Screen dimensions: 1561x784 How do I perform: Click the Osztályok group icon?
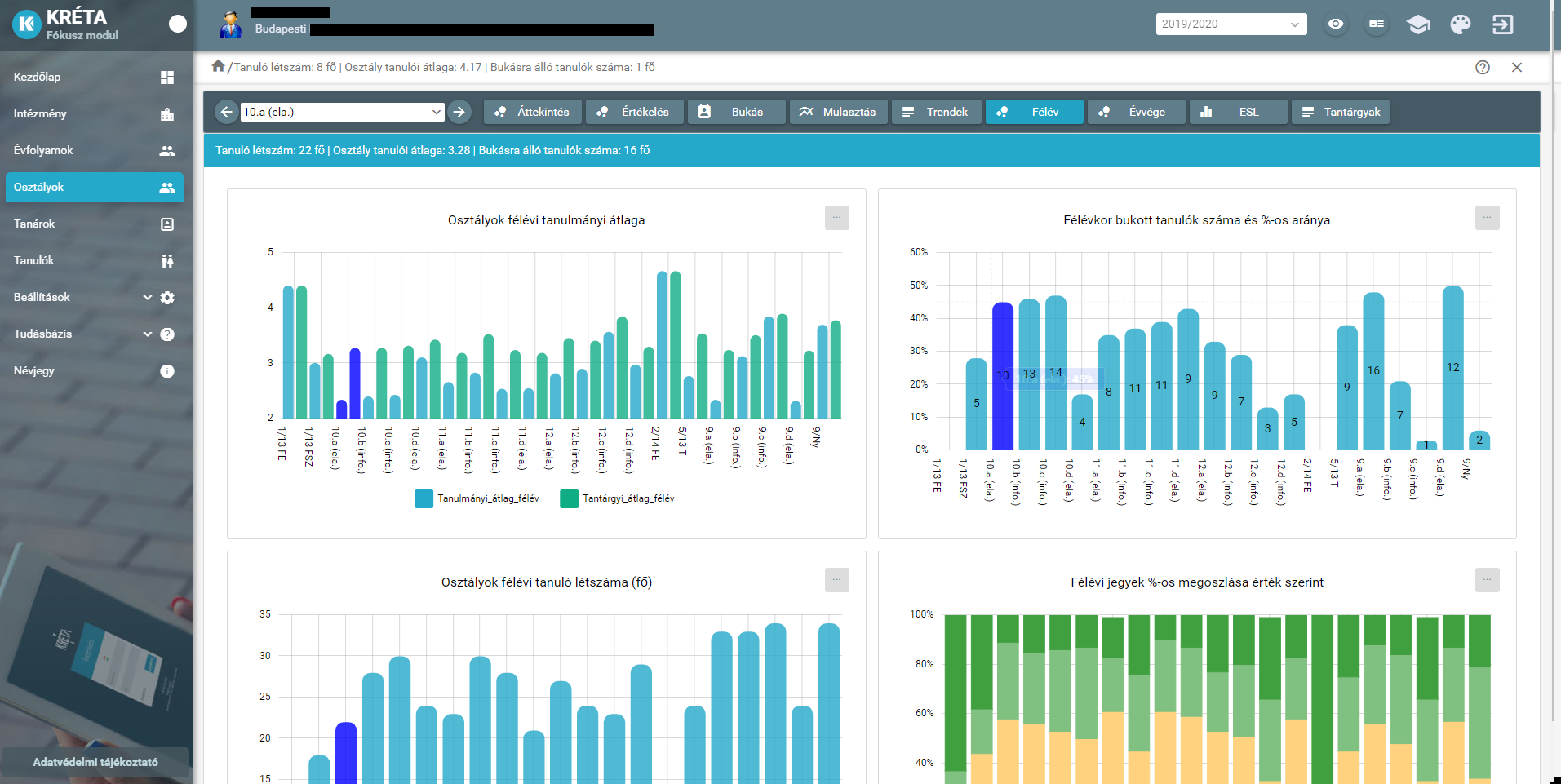point(167,188)
